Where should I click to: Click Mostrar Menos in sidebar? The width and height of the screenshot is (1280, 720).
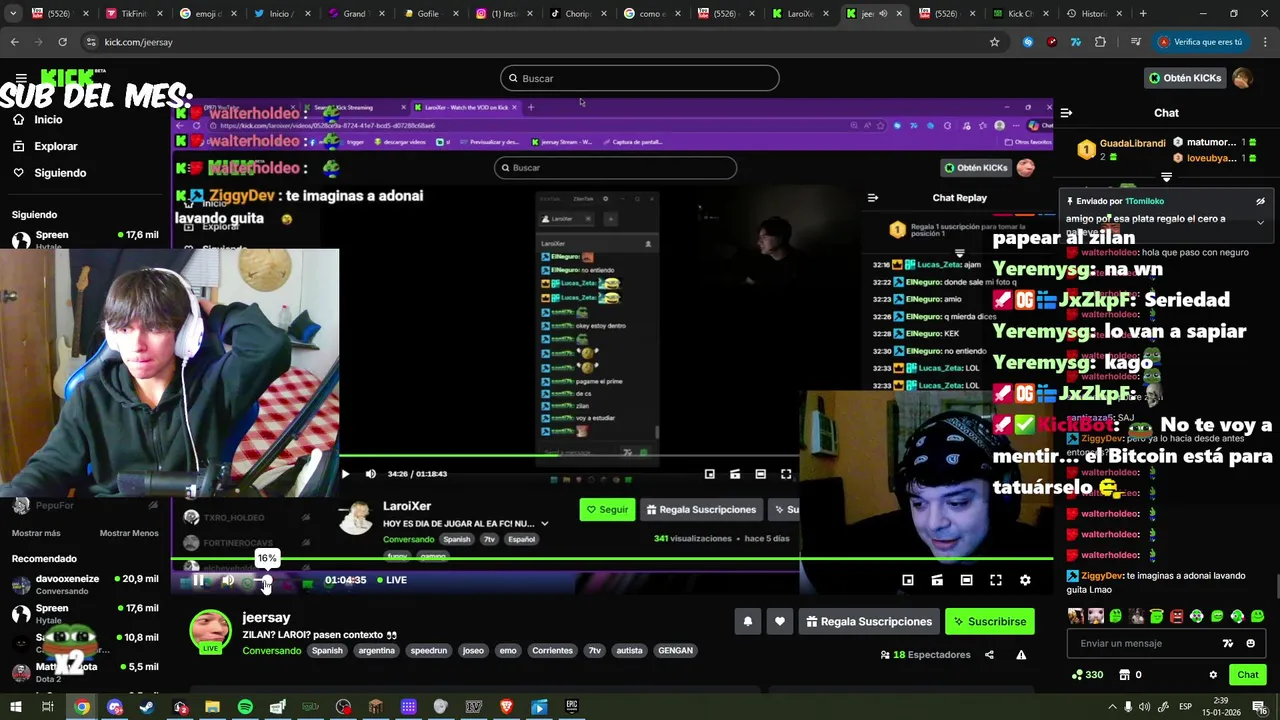[129, 533]
